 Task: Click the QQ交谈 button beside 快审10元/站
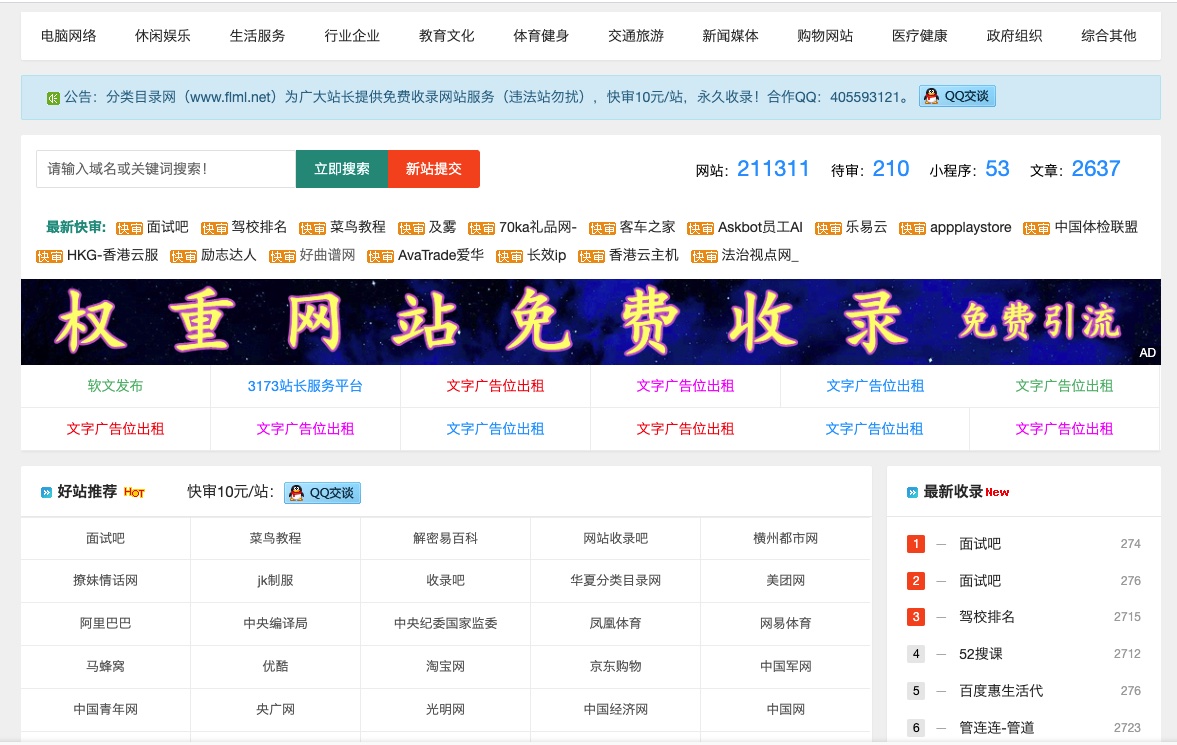point(322,493)
